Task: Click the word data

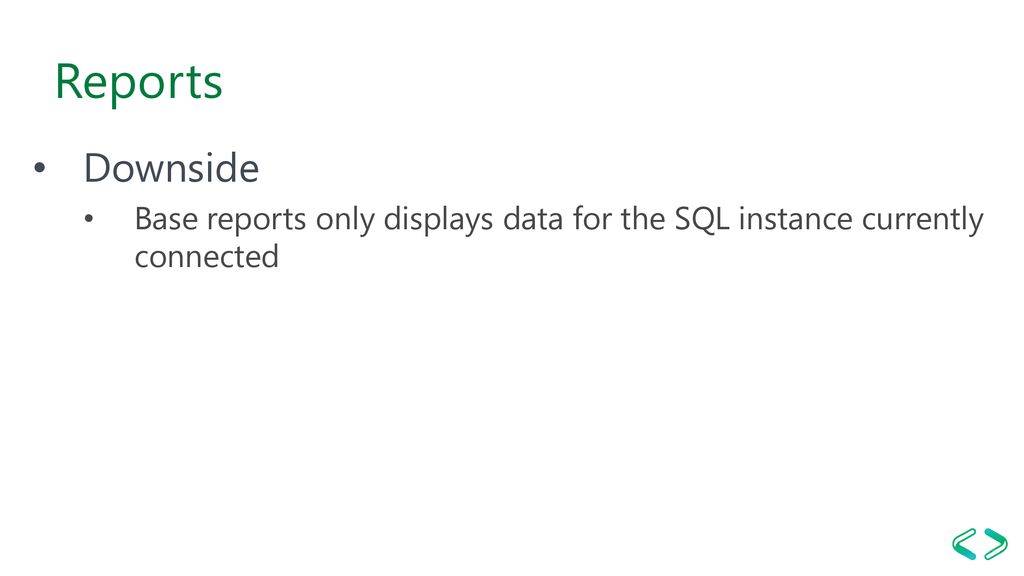Action: 532,219
